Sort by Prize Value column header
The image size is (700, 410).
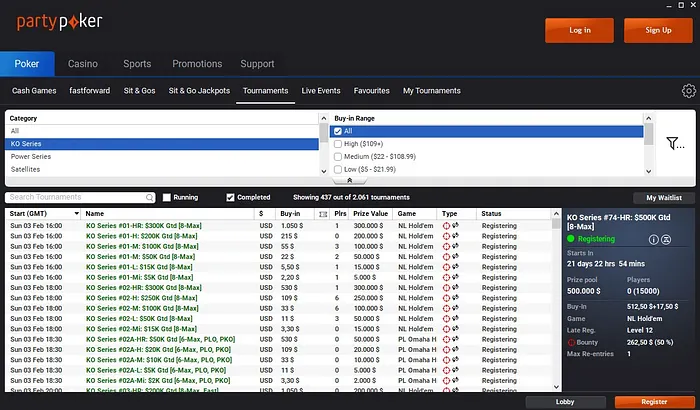tap(371, 214)
